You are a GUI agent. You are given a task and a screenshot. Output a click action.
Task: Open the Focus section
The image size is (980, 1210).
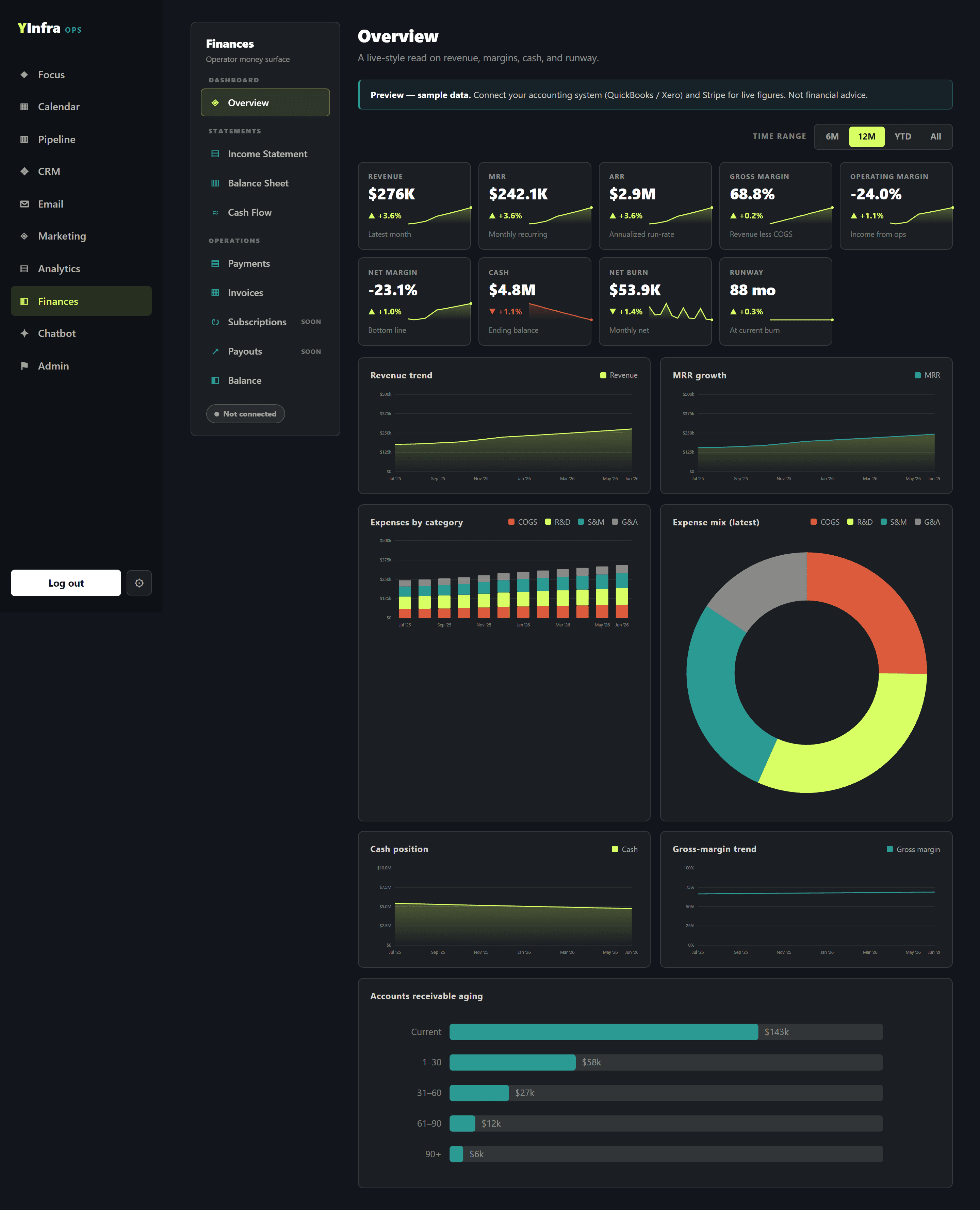81,75
